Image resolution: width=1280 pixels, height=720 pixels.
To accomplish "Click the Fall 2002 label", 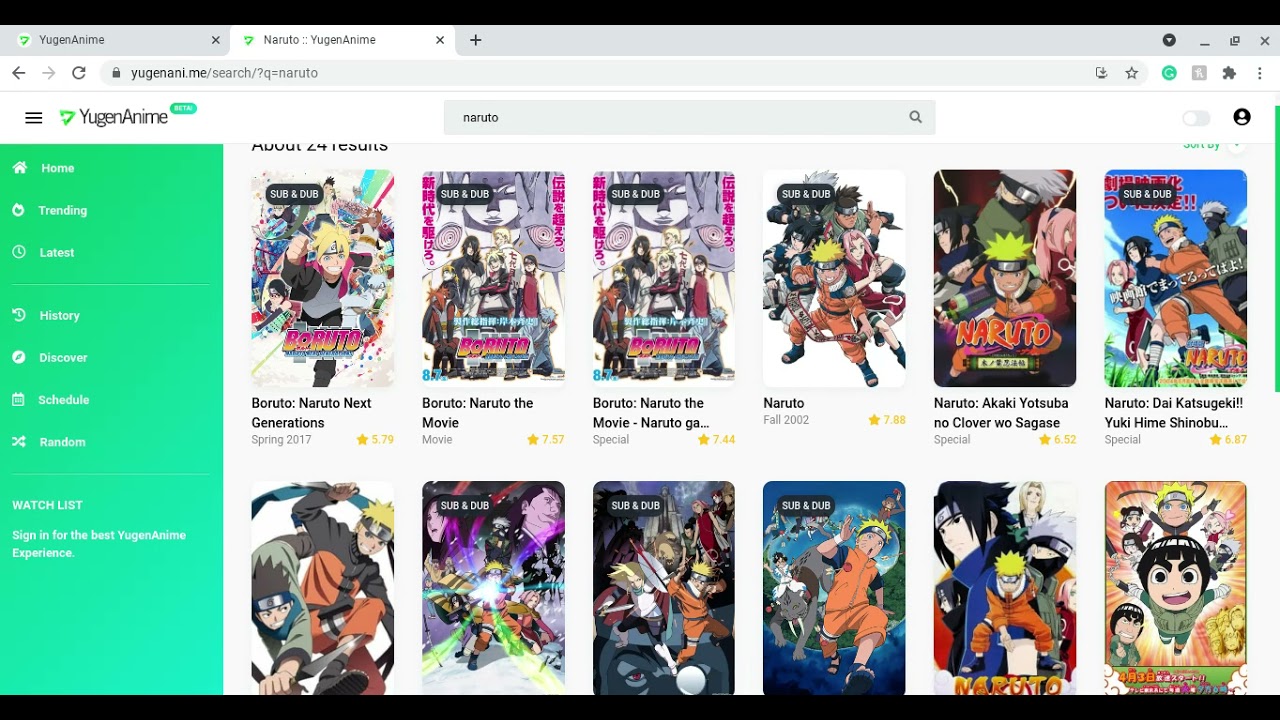I will (786, 420).
